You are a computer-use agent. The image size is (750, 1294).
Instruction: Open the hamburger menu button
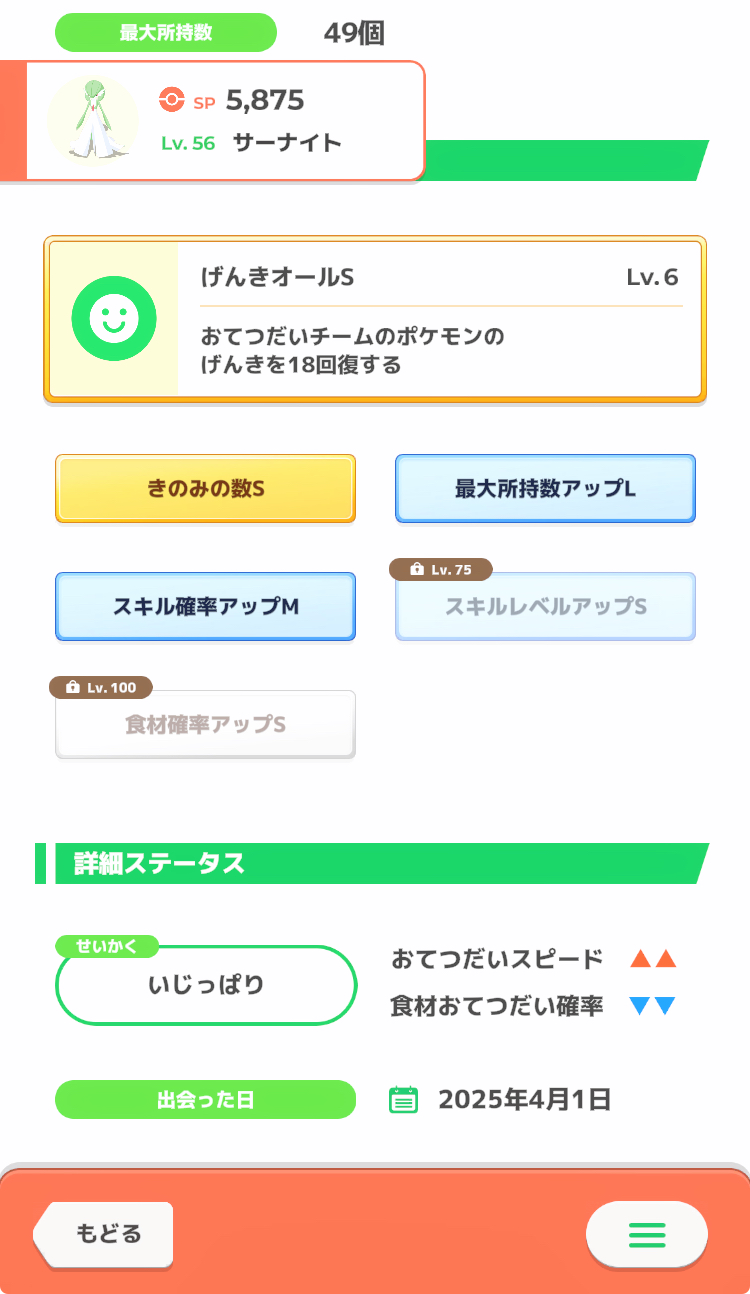click(x=646, y=1235)
